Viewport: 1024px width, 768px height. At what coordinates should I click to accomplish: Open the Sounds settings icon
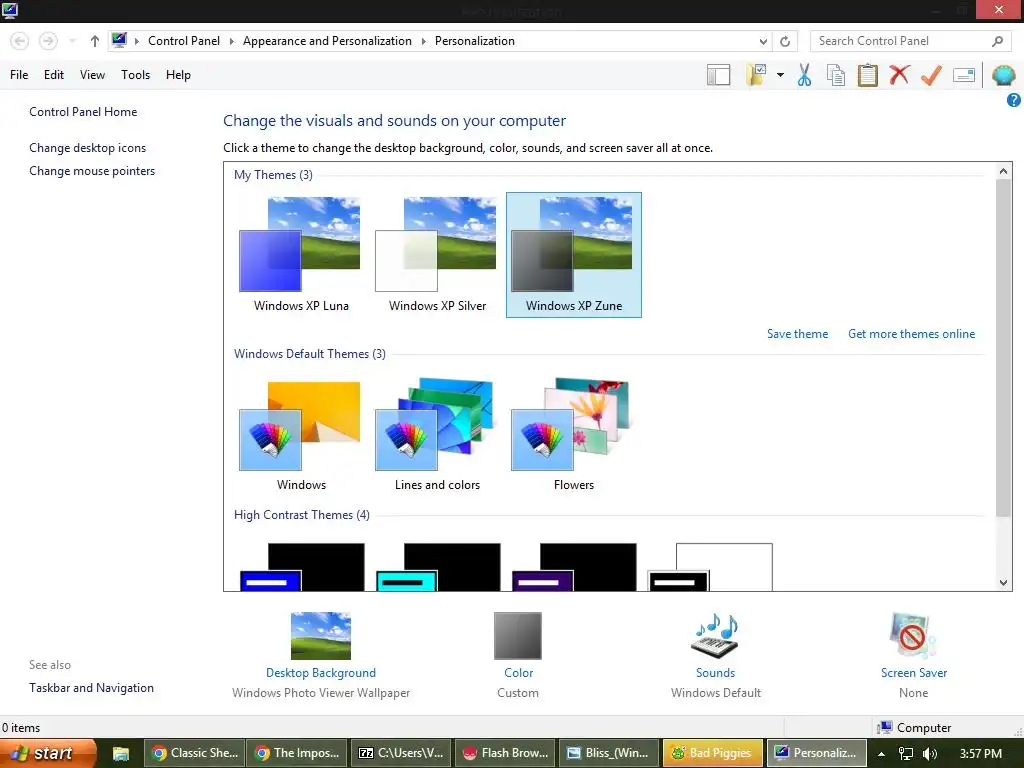tap(715, 635)
